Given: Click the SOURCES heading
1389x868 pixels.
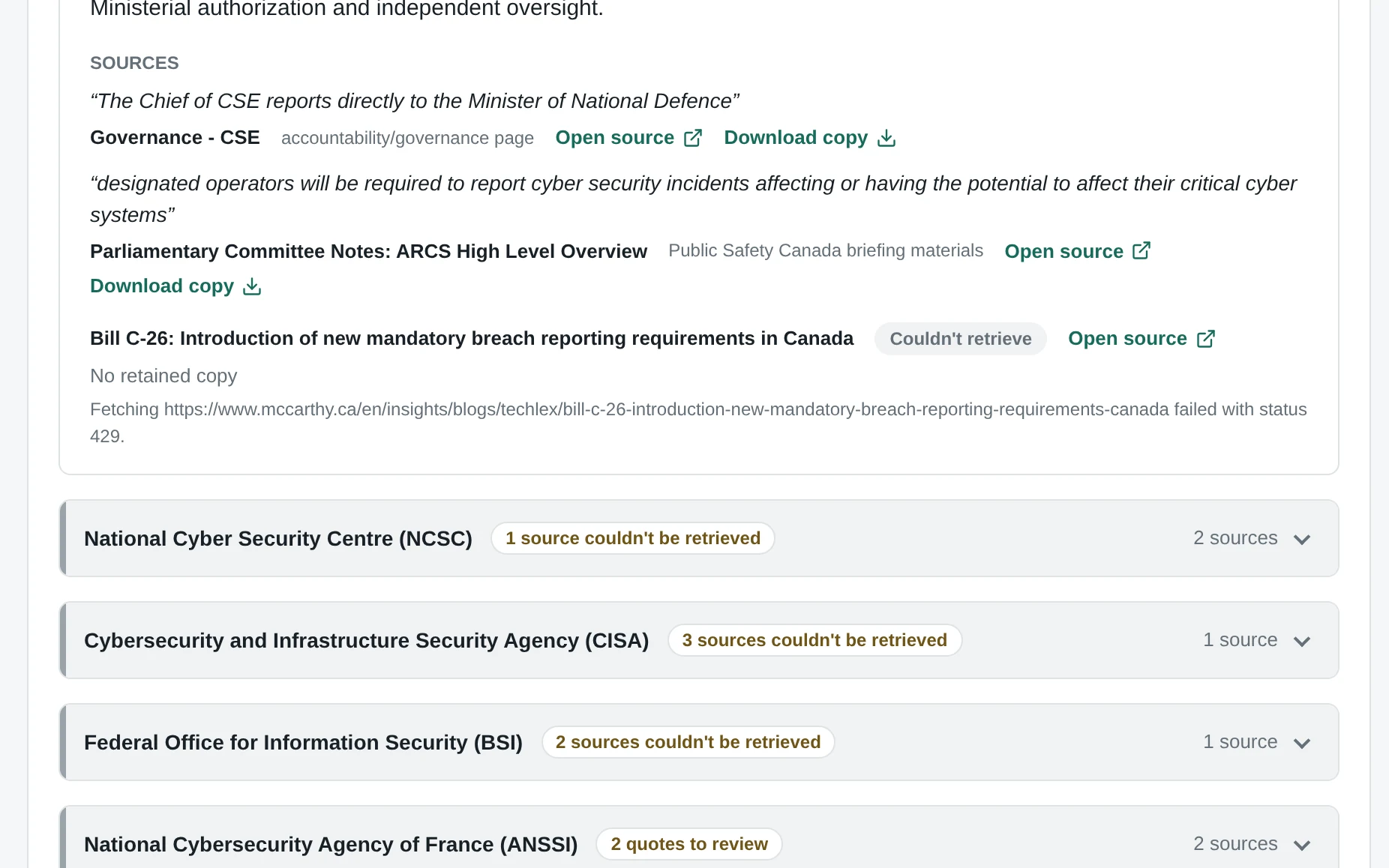Looking at the screenshot, I should 134,63.
